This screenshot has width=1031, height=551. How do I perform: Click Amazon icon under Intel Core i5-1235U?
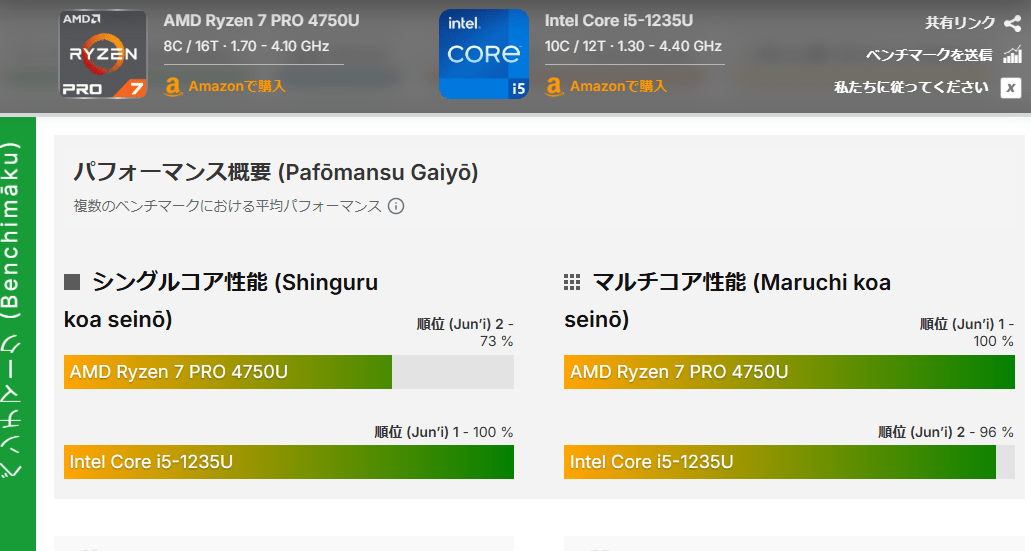click(x=554, y=87)
